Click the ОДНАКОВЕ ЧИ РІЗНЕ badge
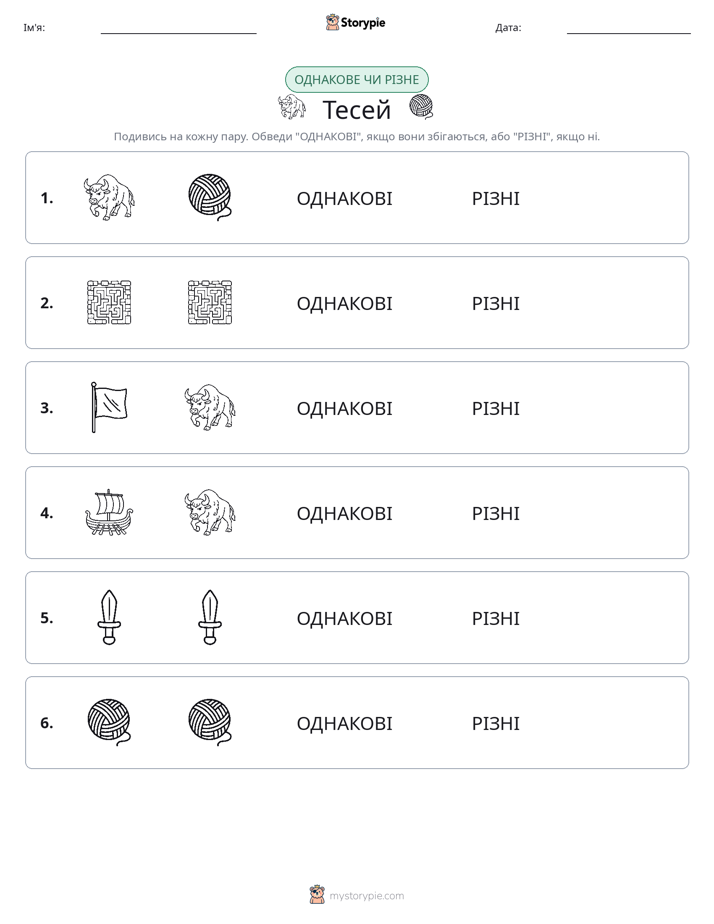The width and height of the screenshot is (714, 924). [356, 80]
